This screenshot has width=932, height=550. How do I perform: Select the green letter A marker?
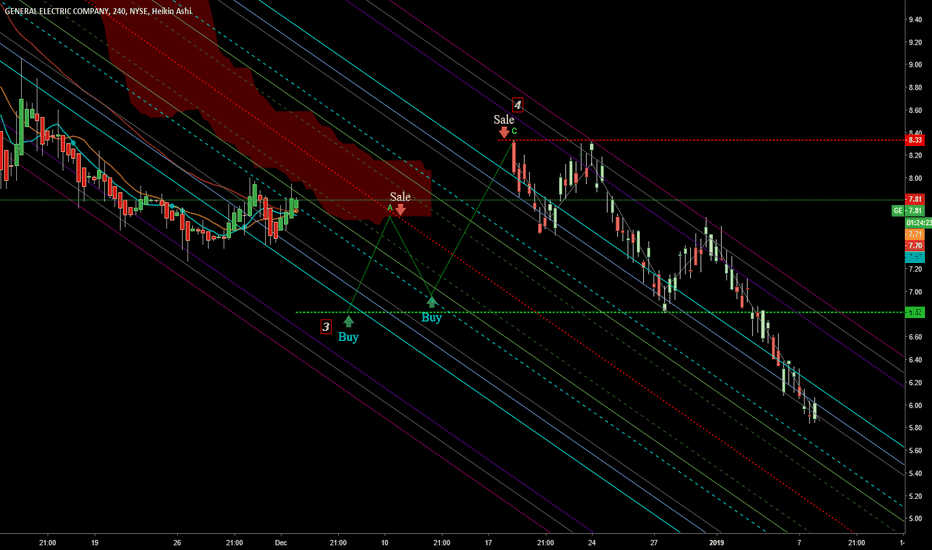click(x=390, y=208)
